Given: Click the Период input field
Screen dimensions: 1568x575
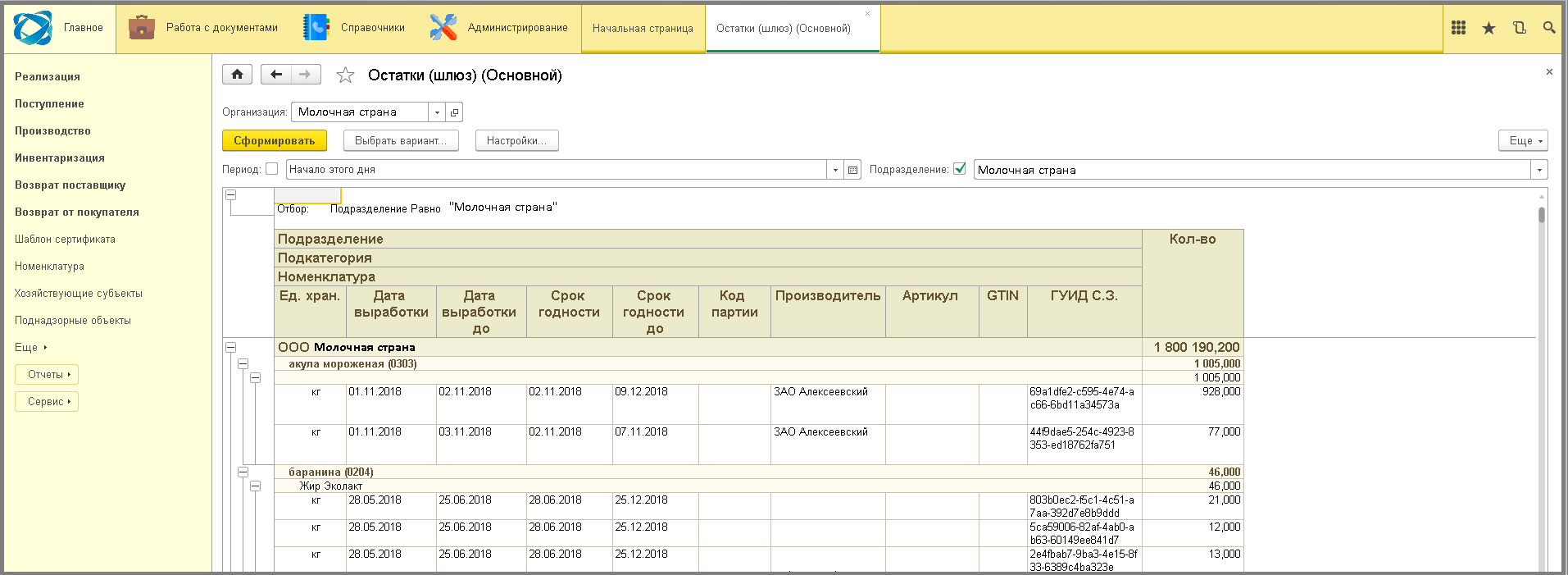Looking at the screenshot, I should click(x=557, y=170).
